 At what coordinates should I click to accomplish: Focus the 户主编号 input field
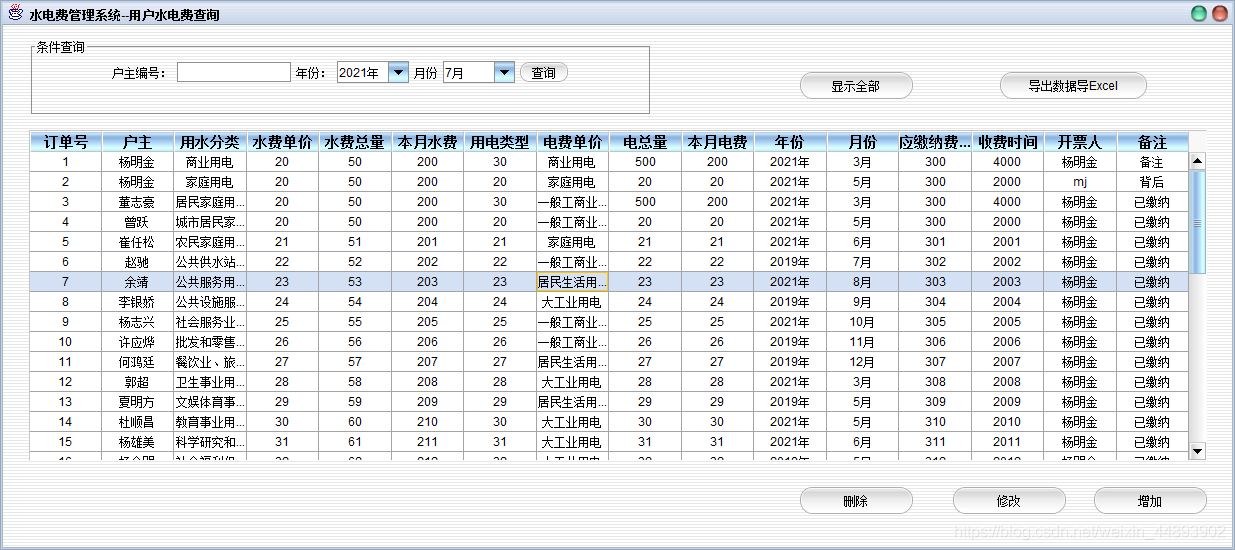coord(234,72)
